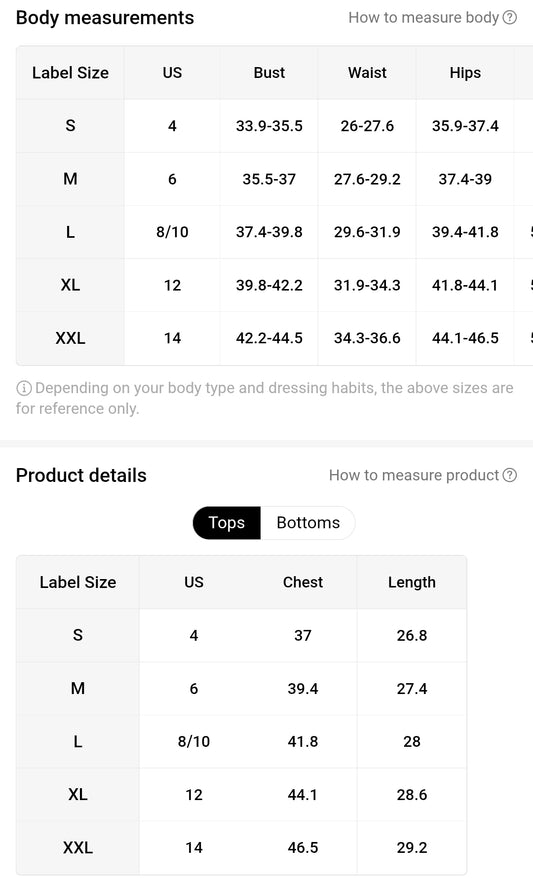Click the help icon beside How to measure product

pyautogui.click(x=509, y=475)
